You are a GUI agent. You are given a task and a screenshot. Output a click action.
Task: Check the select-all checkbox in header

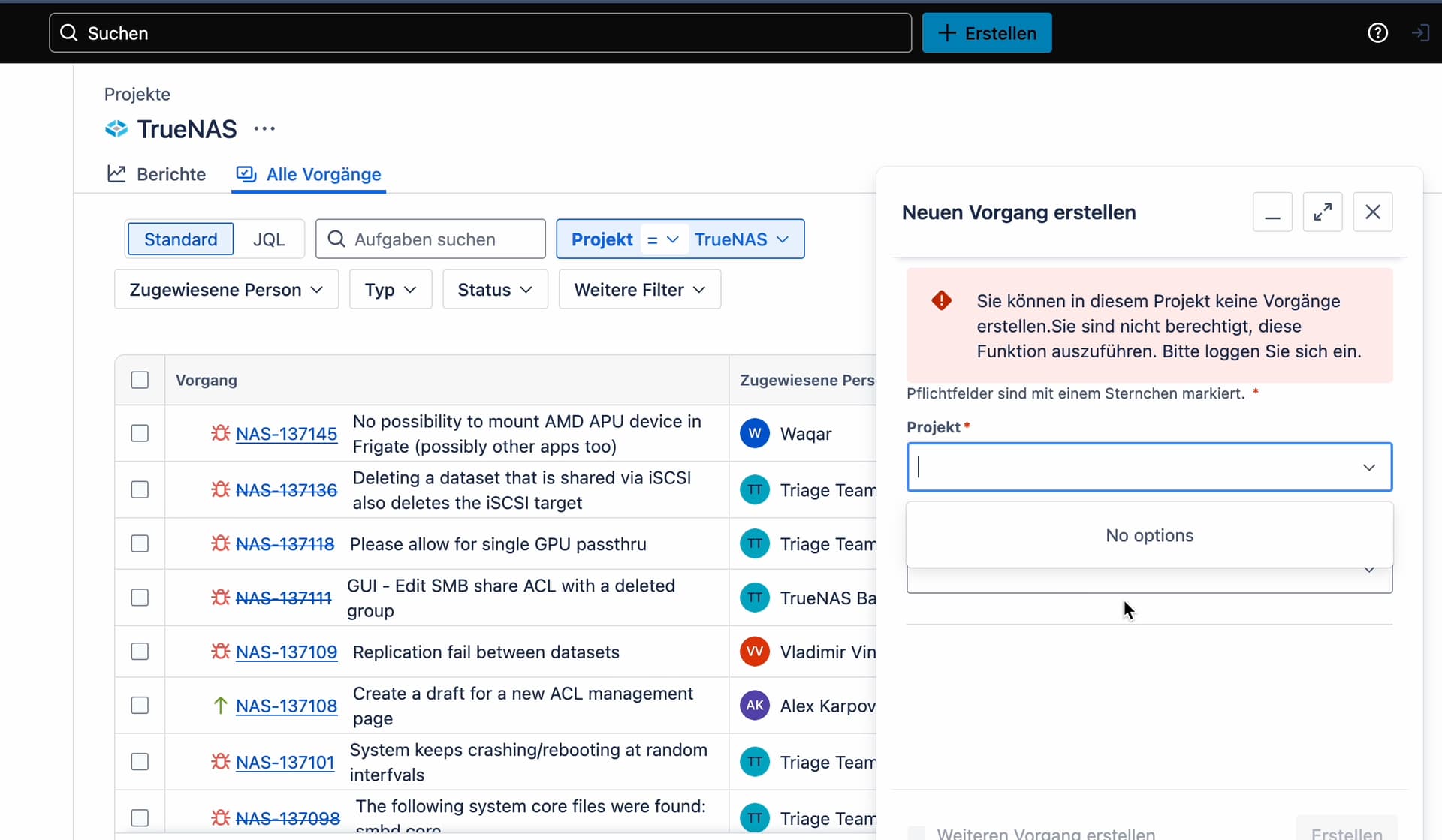click(x=140, y=380)
